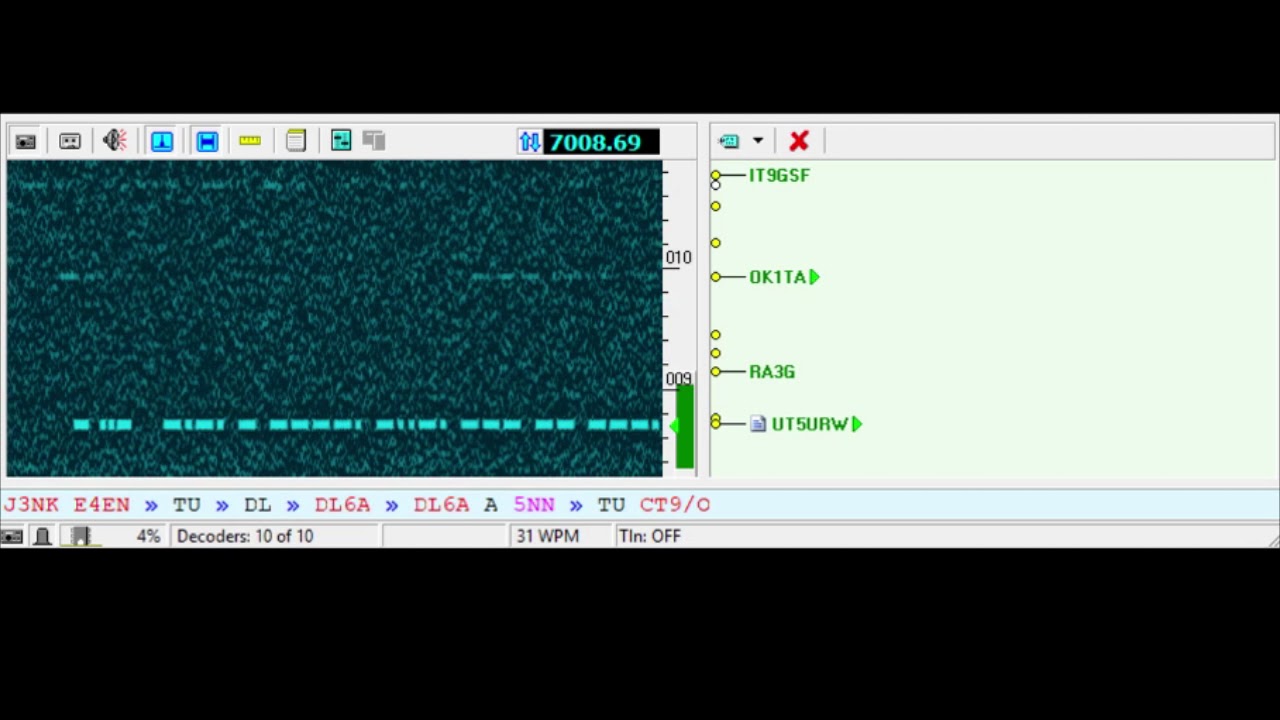Click the yellow marker dot beside OK1TA

715,277
